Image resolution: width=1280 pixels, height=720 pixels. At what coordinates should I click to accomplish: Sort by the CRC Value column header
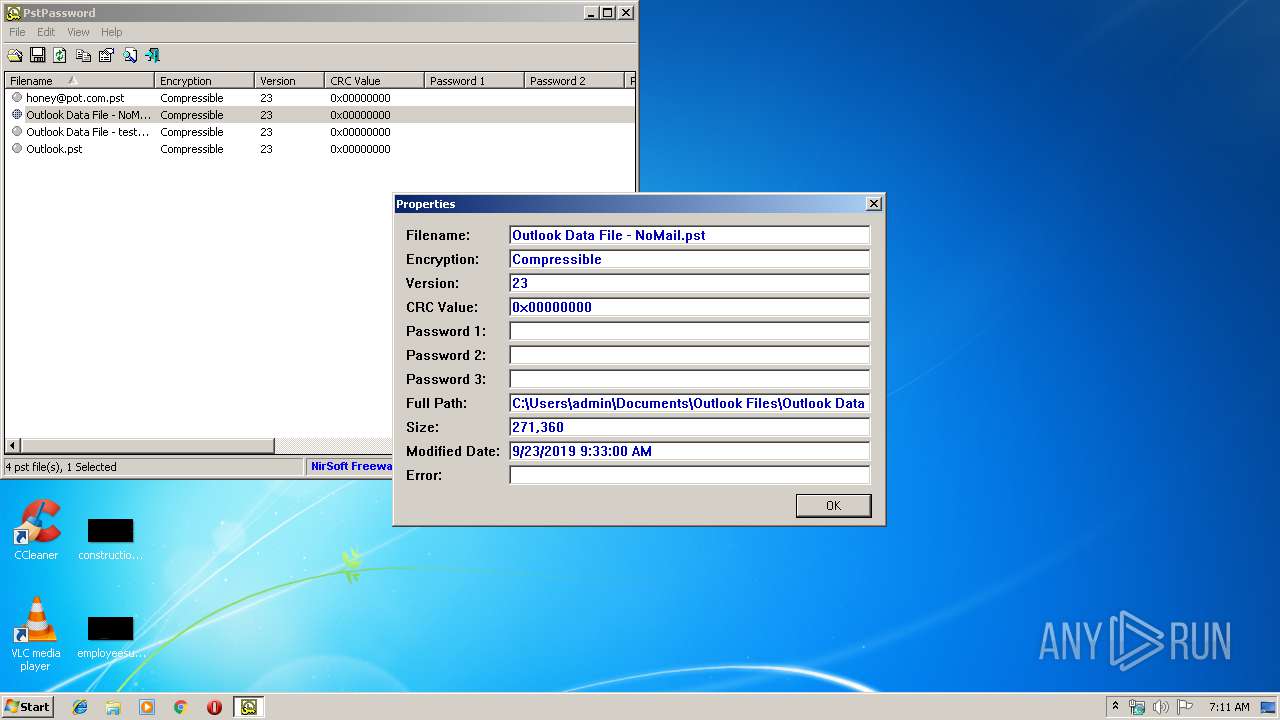click(375, 81)
